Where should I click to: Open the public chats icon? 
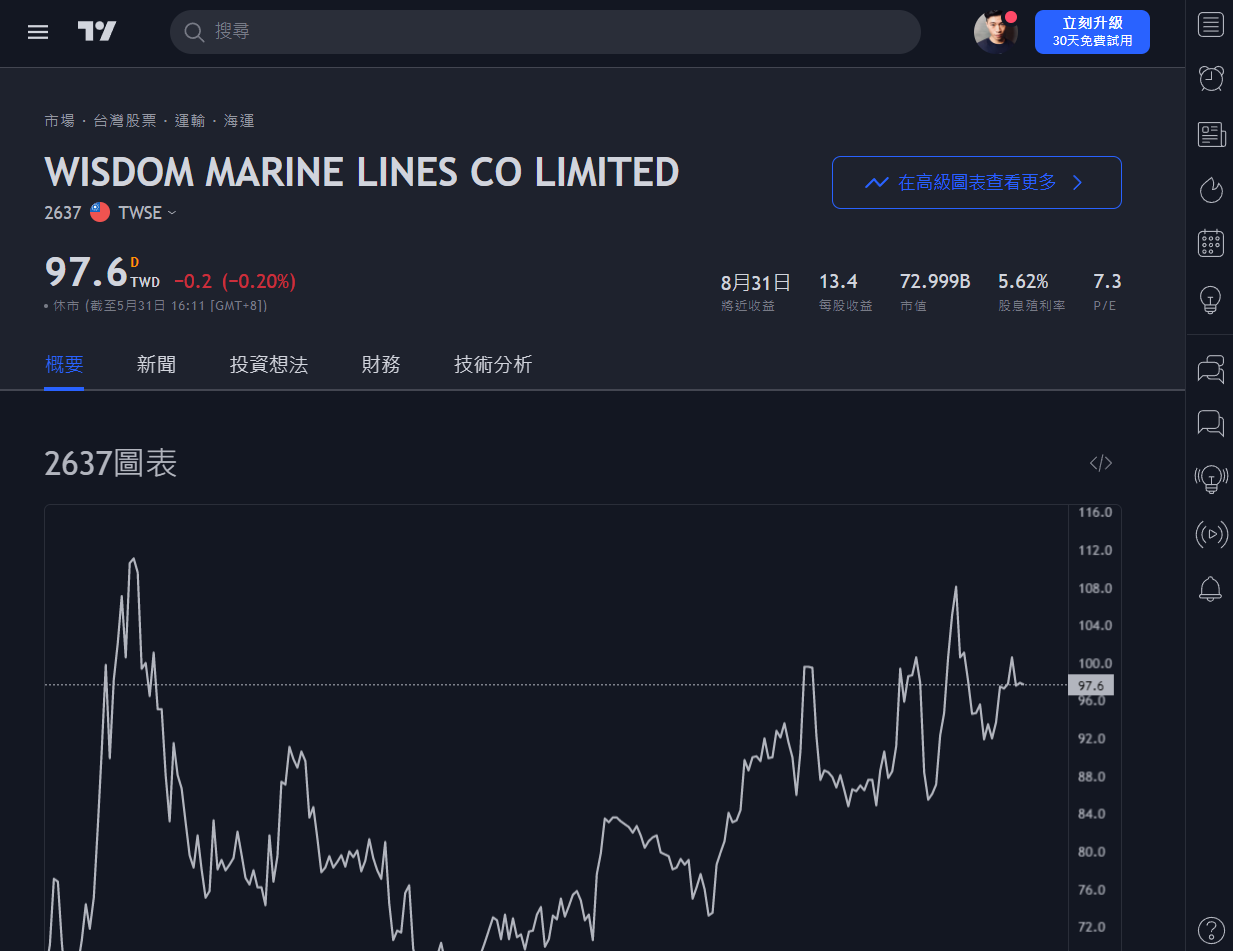pyautogui.click(x=1211, y=369)
